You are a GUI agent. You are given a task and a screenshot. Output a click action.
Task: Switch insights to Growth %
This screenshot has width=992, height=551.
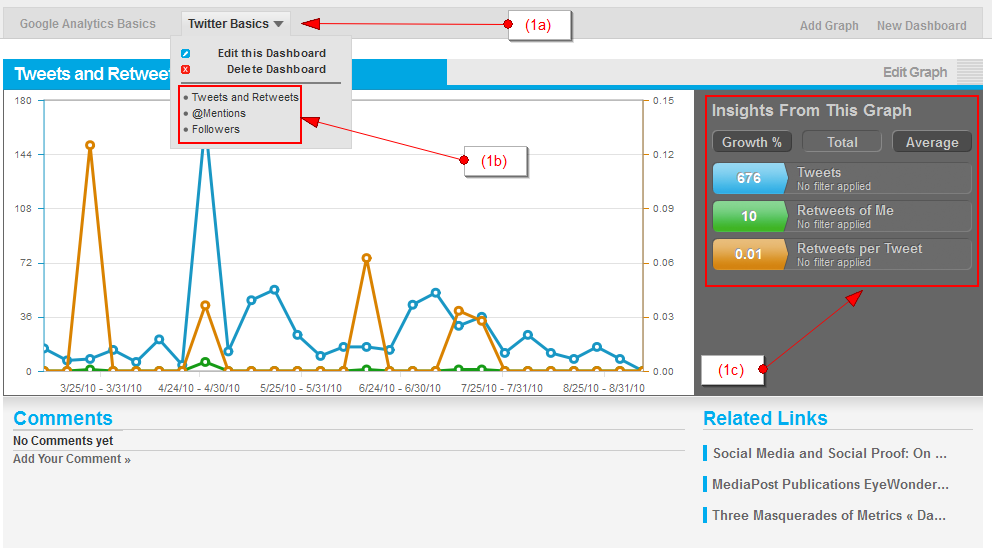752,142
